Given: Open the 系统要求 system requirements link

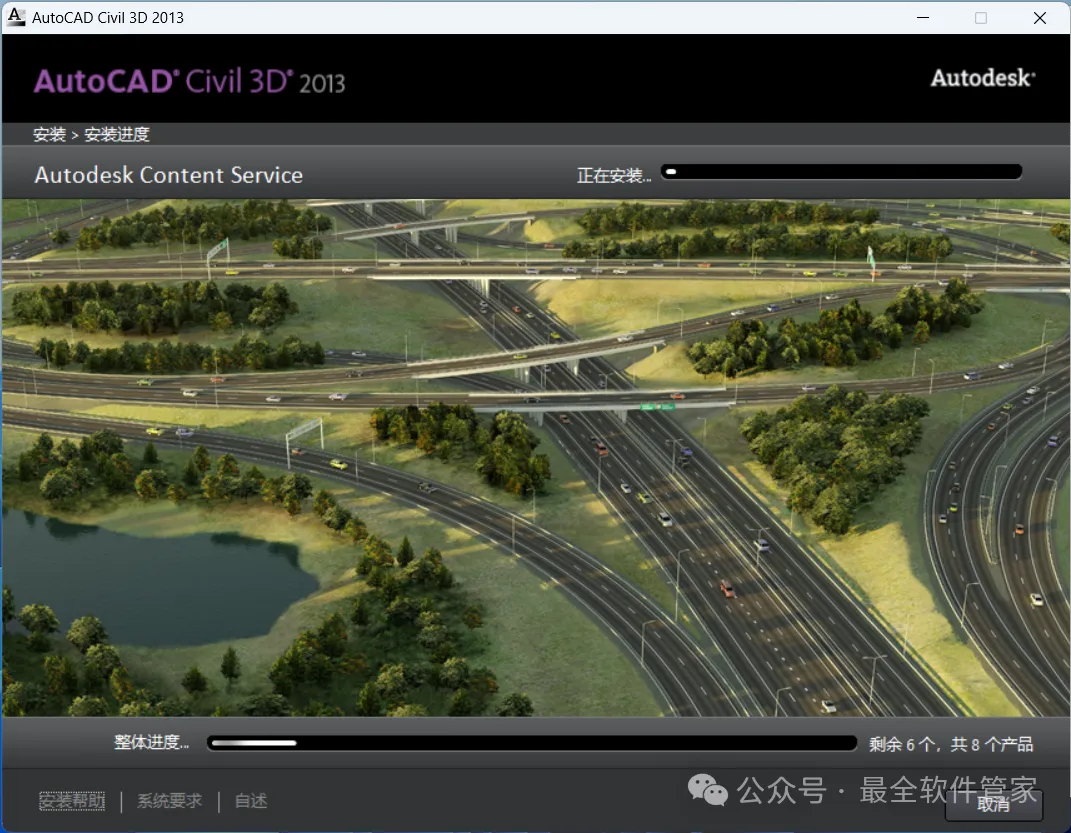Looking at the screenshot, I should point(169,801).
